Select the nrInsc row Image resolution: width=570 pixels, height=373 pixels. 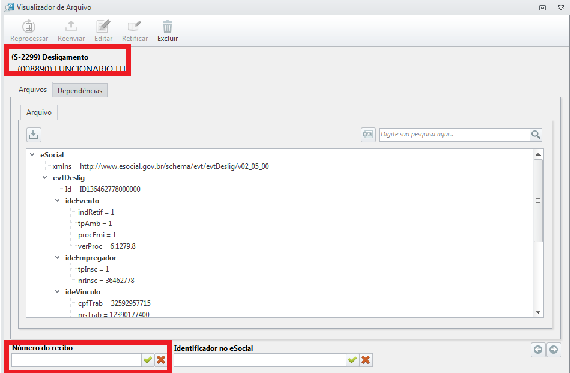click(106, 280)
